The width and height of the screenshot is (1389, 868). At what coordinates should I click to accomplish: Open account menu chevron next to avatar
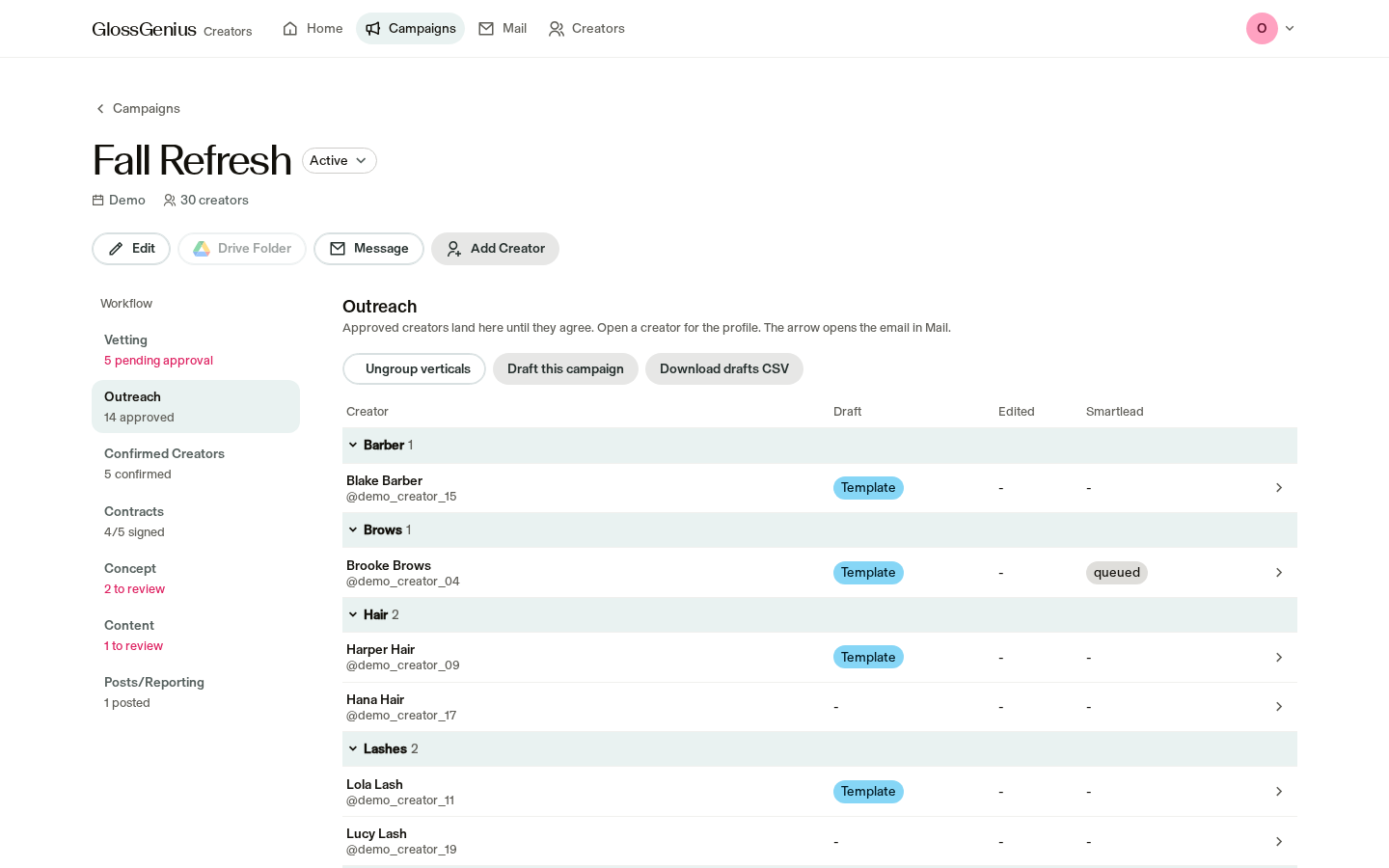point(1290,29)
